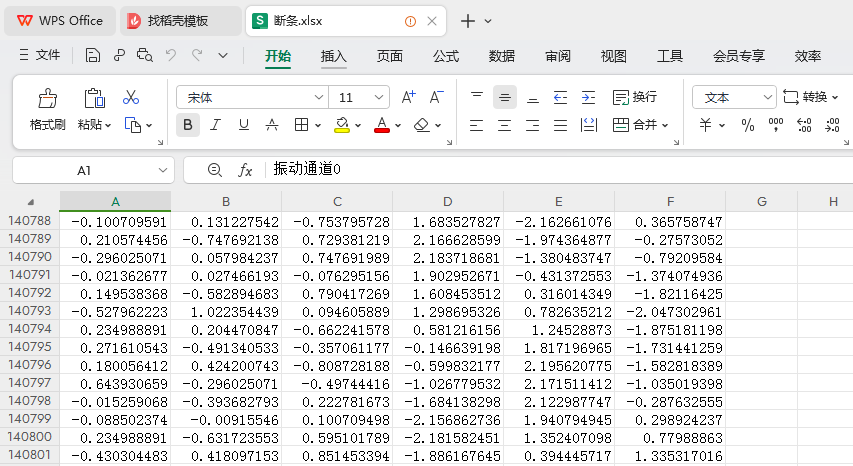Click the Increase Decimal icon
853x466 pixels.
804,125
